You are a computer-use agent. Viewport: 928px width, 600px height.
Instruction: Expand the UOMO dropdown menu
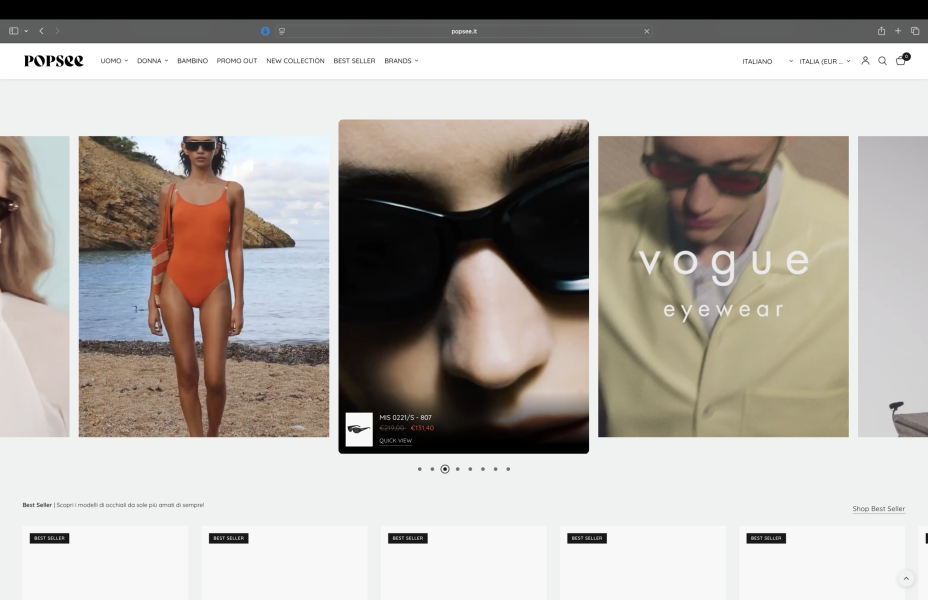click(114, 61)
